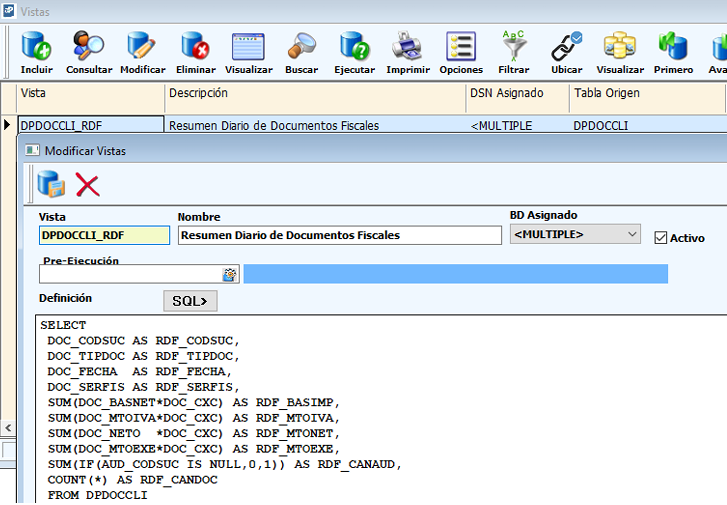The height and width of the screenshot is (505, 727).
Task: Cancel editing with the red X icon
Action: click(x=88, y=185)
